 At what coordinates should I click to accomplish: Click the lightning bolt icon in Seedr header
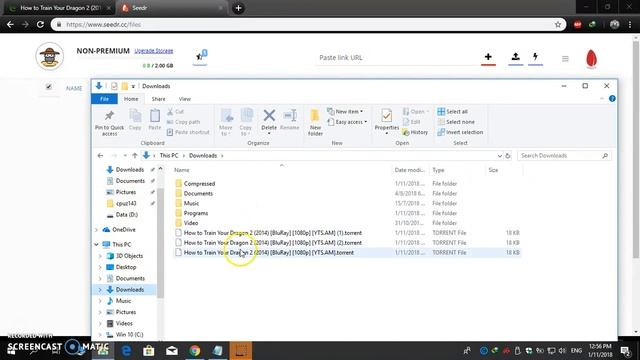click(535, 57)
